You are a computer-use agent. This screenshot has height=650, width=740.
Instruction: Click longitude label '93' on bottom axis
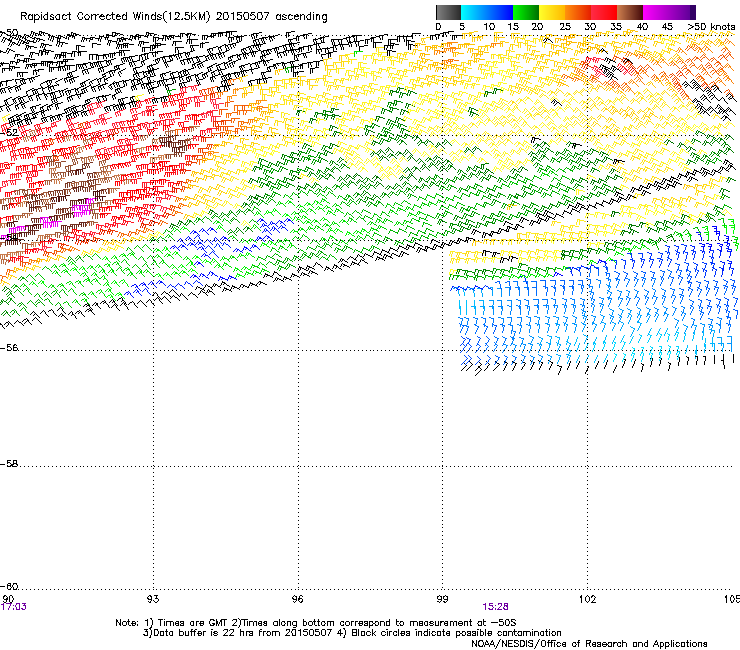[x=153, y=599]
